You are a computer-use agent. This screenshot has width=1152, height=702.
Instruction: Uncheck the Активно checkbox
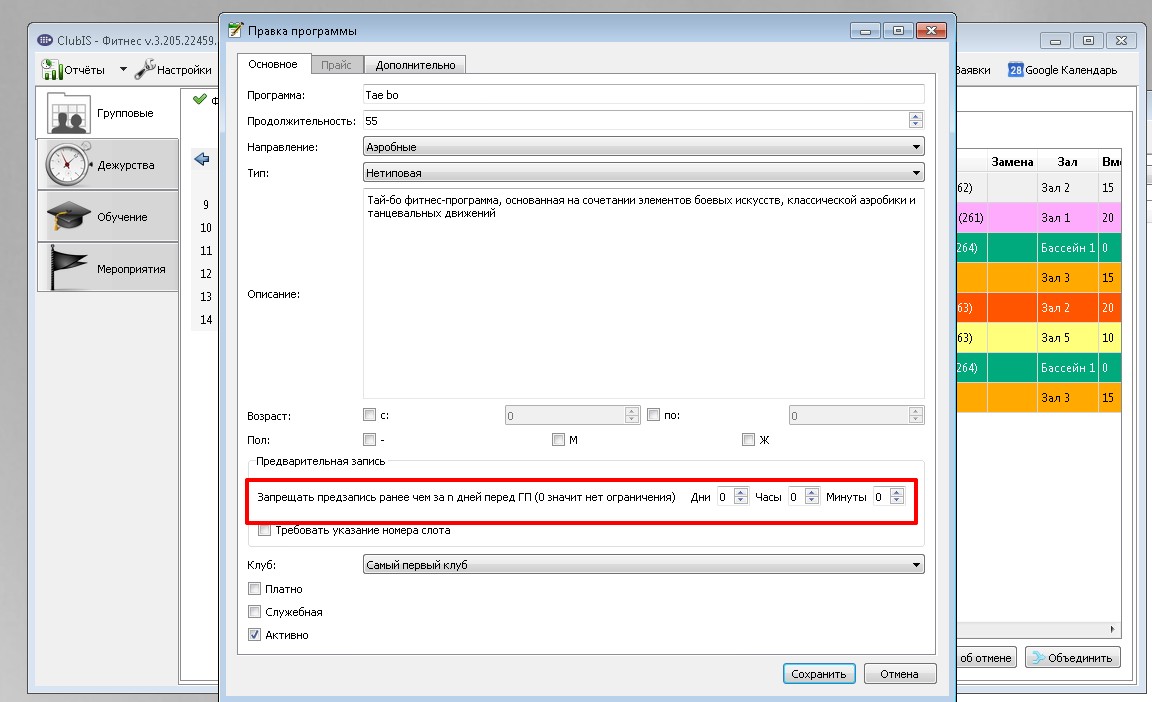[254, 634]
